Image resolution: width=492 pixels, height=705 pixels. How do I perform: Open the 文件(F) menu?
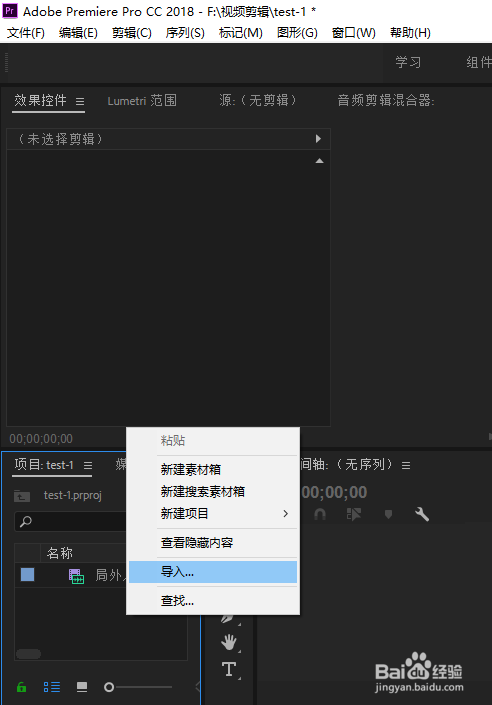pyautogui.click(x=26, y=32)
